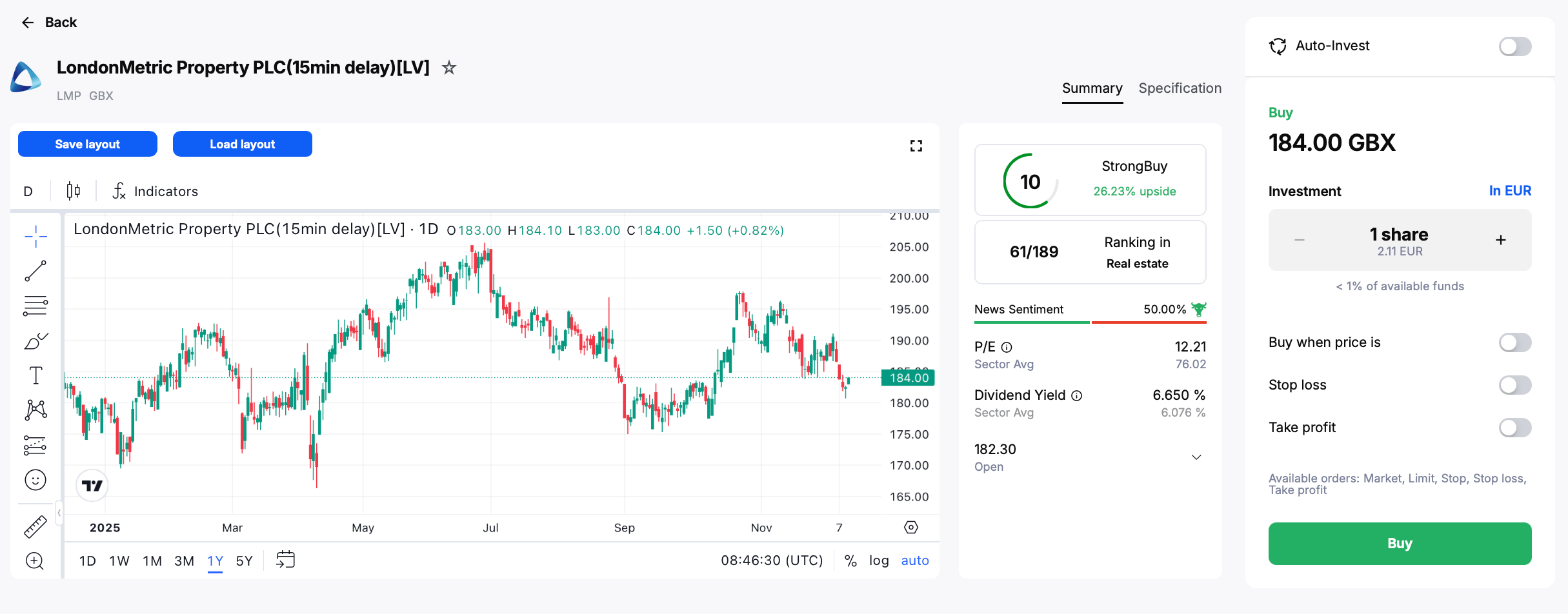Click the TradingView logo on chart
The width and height of the screenshot is (1568, 614).
(x=92, y=486)
